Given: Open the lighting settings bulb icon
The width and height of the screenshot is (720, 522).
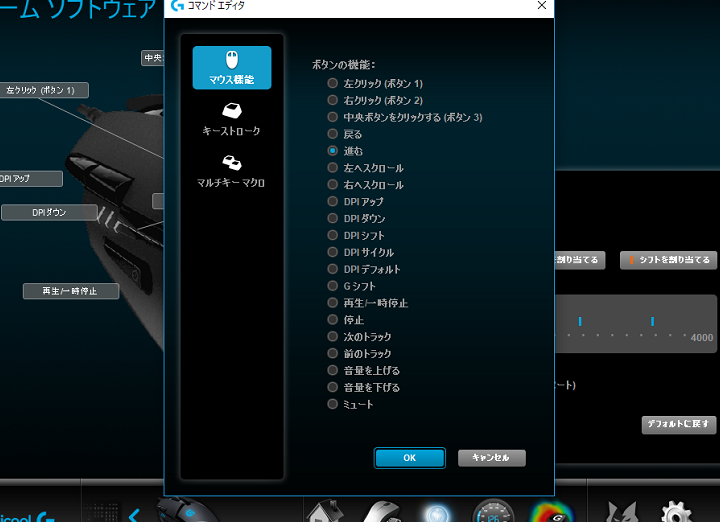Looking at the screenshot, I should (x=436, y=512).
